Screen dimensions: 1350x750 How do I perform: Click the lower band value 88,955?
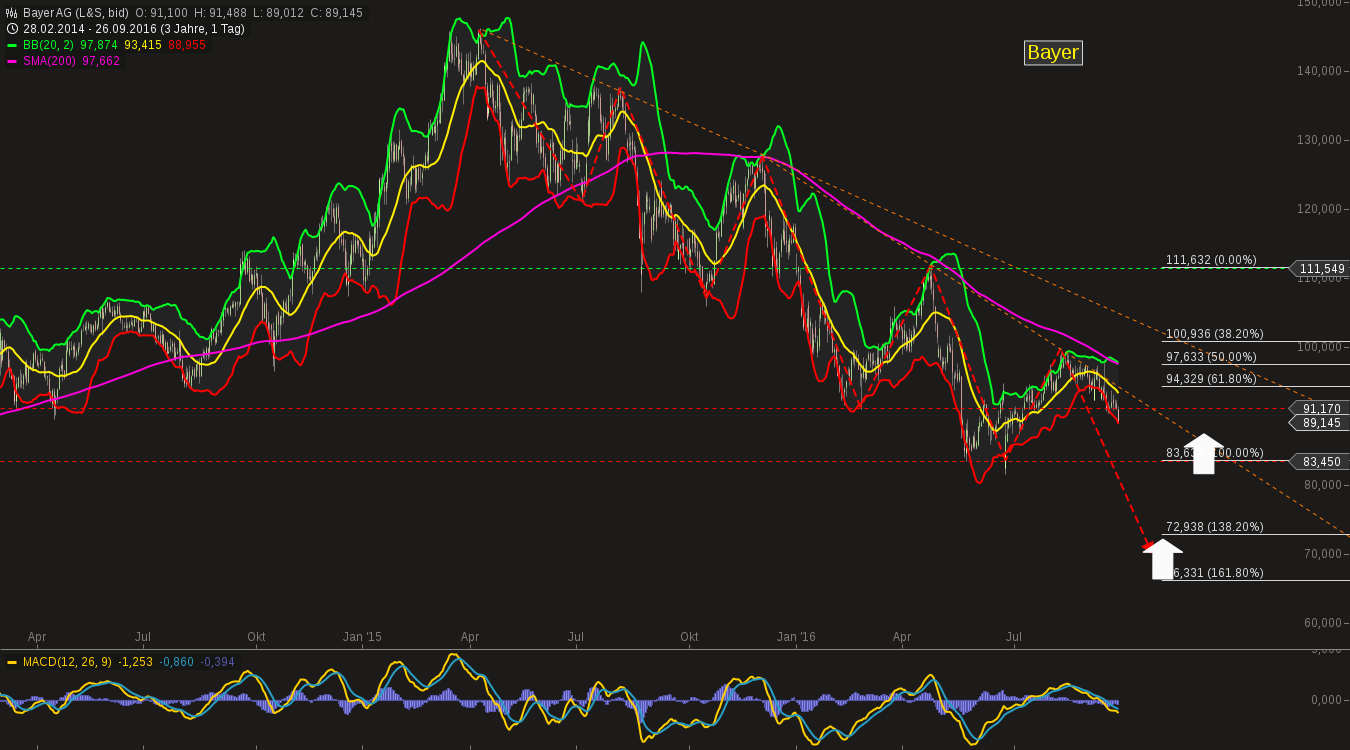tap(187, 45)
